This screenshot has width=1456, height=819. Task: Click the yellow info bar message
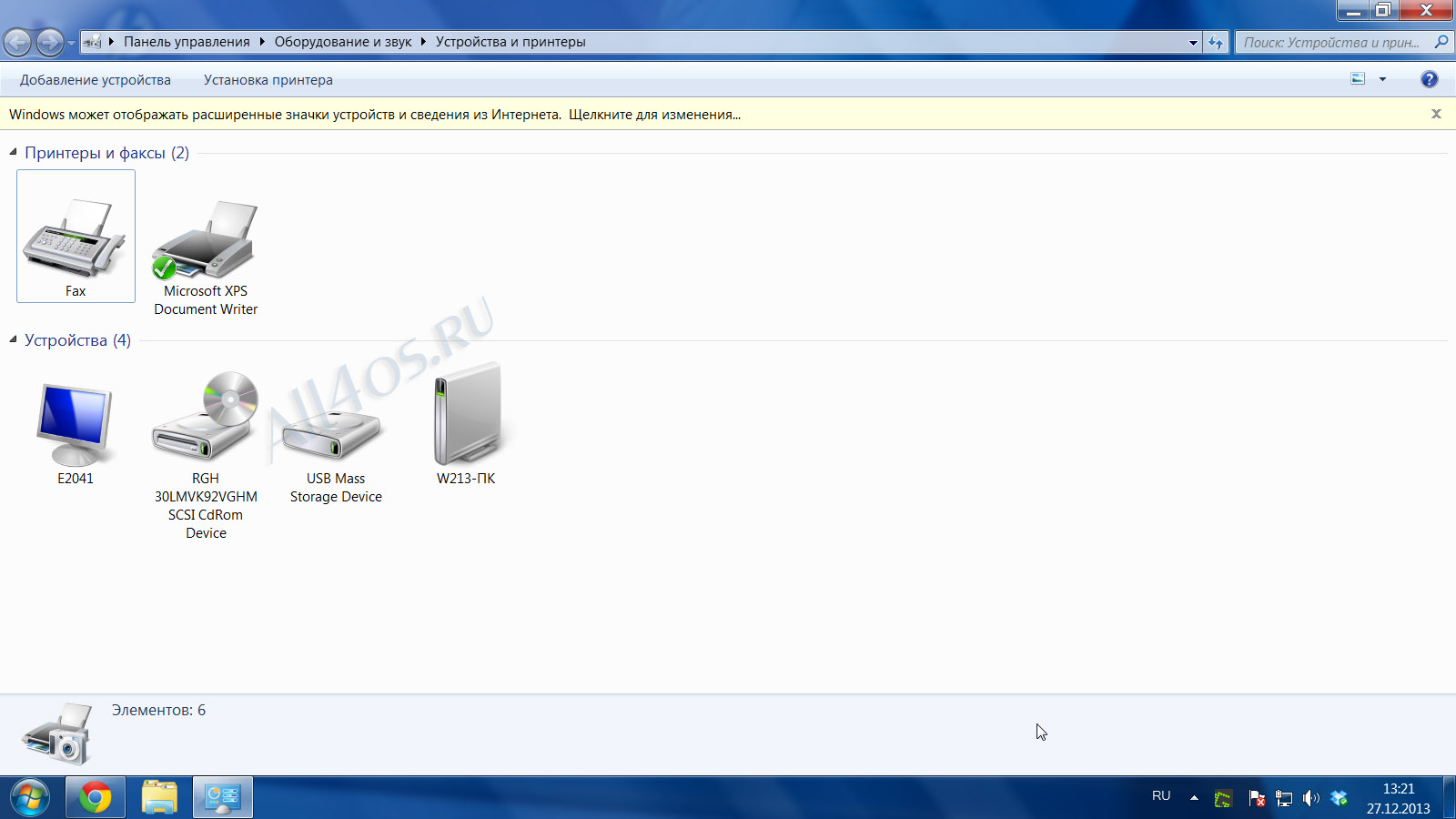[375, 115]
